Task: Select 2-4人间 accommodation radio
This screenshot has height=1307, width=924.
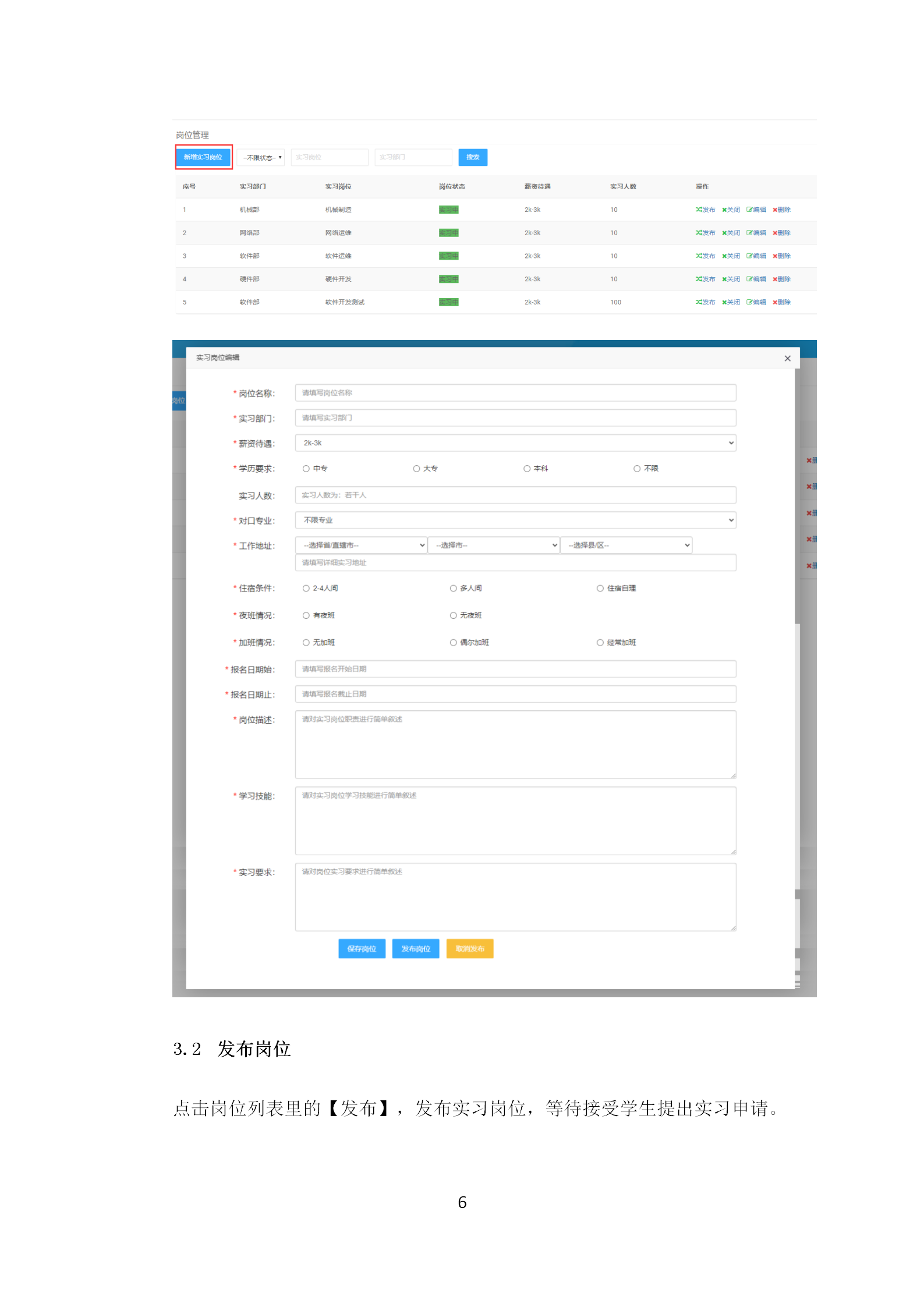Action: [306, 589]
